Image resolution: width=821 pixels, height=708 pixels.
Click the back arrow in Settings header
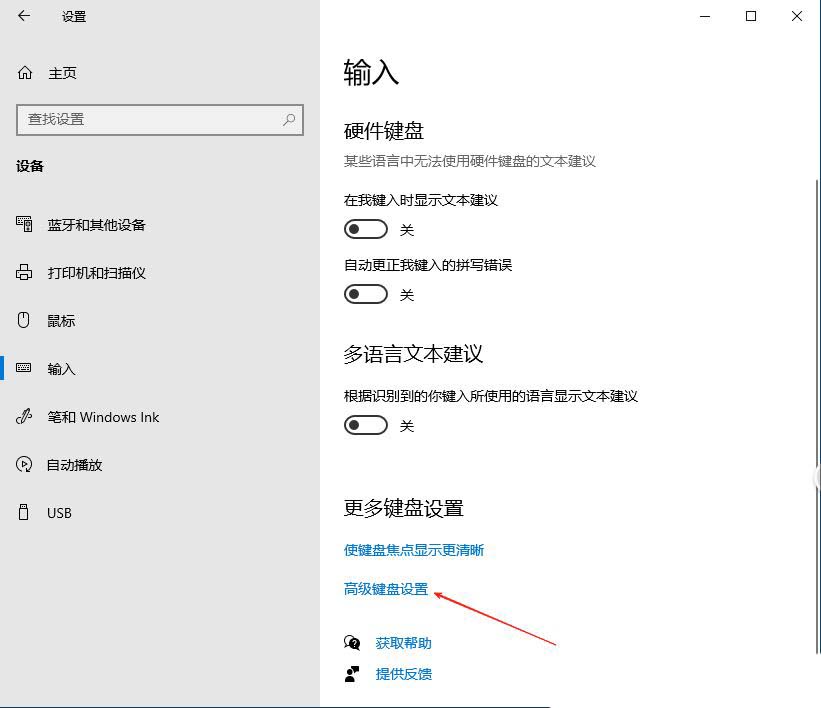24,16
